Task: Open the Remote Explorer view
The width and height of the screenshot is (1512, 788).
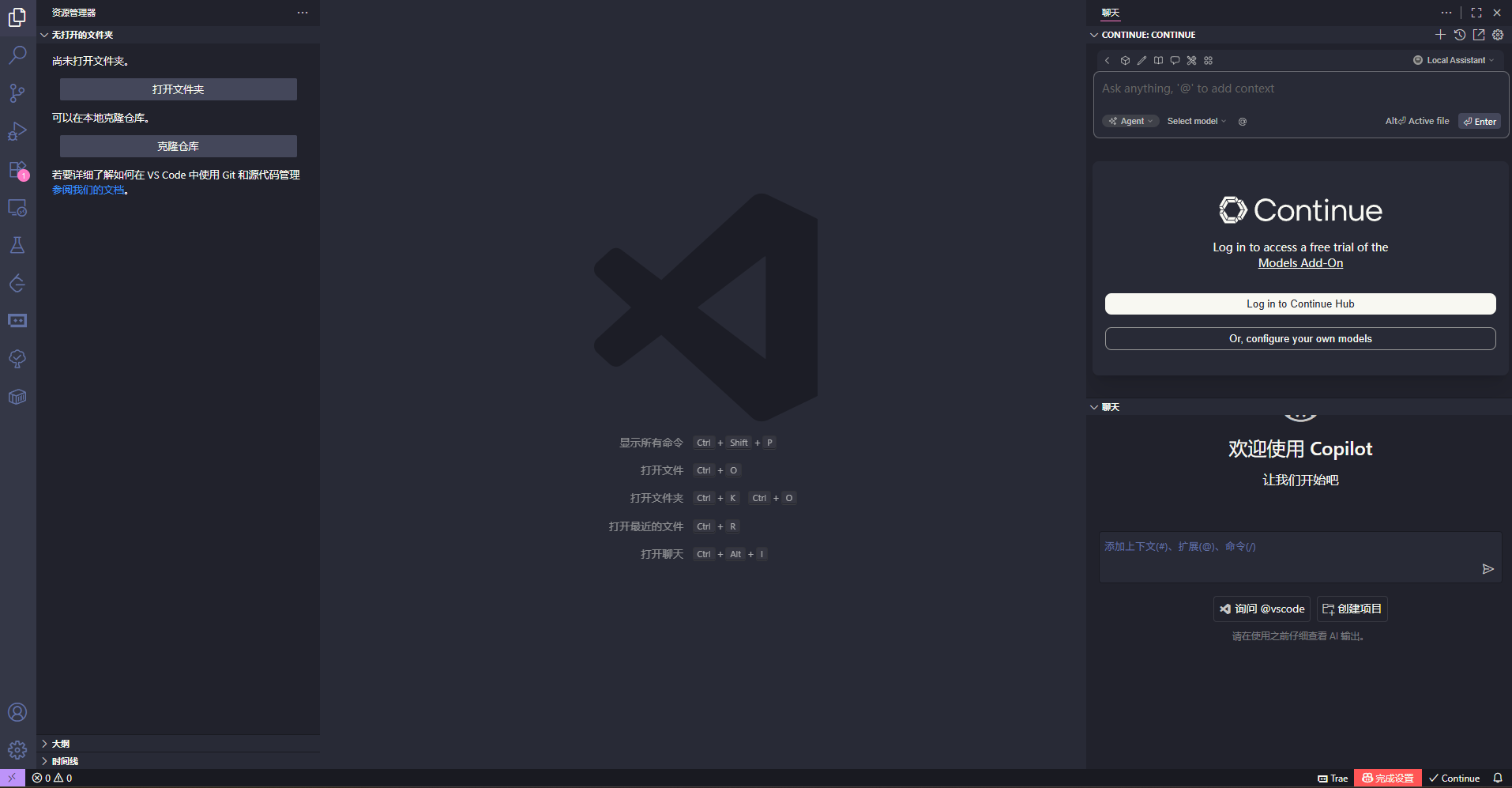Action: point(17,207)
